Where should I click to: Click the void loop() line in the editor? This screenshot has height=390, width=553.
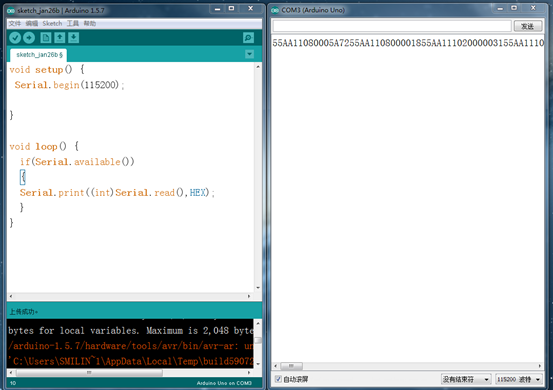(44, 146)
